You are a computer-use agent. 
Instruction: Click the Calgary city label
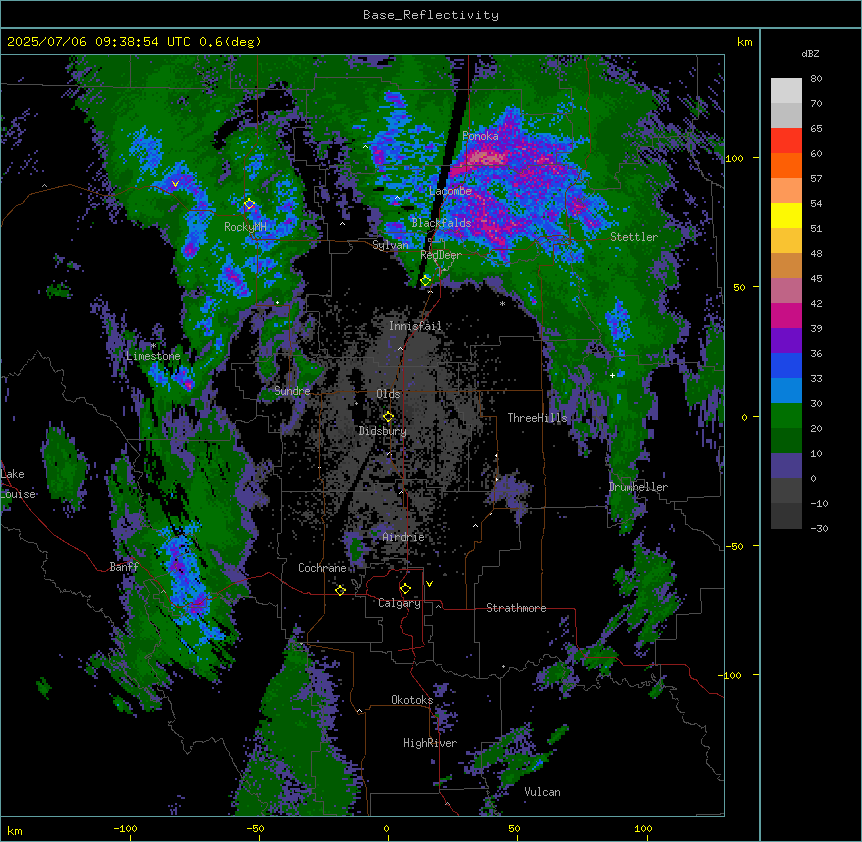(399, 603)
